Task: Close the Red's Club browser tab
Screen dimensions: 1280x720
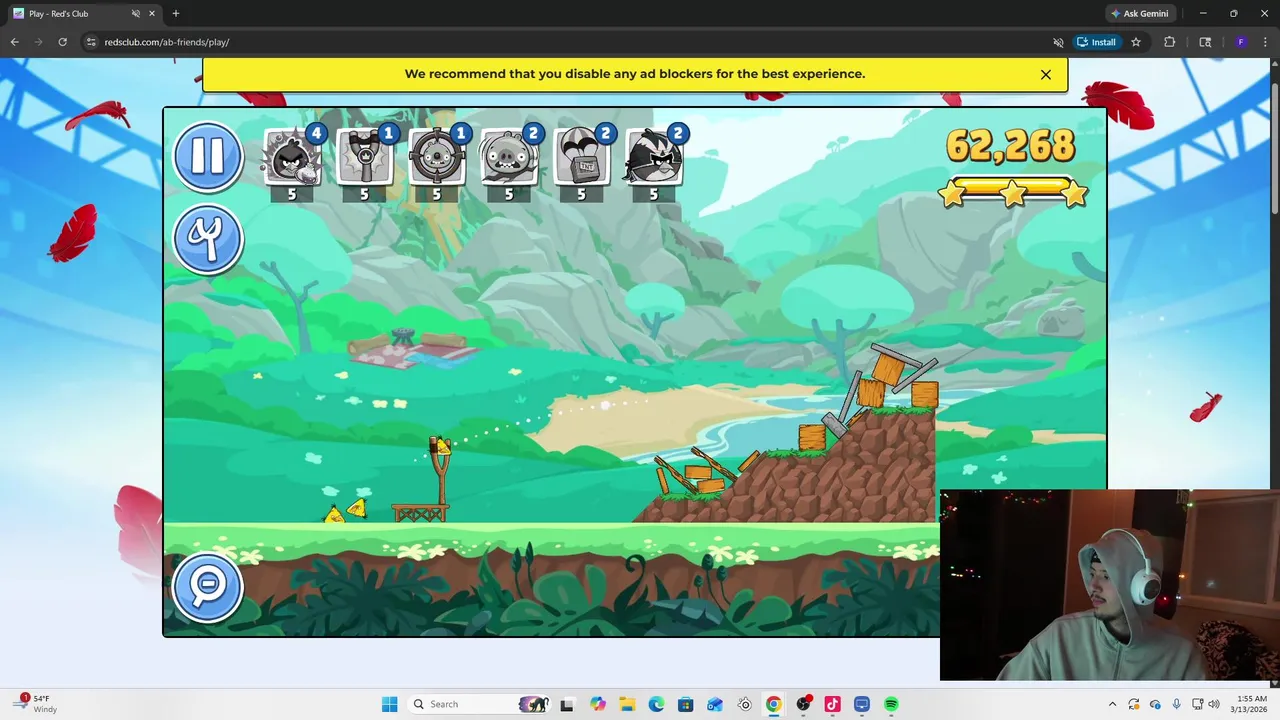Action: pyautogui.click(x=152, y=14)
